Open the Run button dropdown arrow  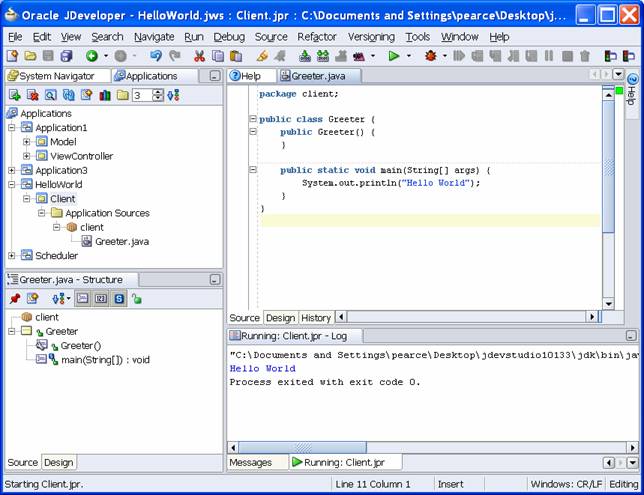[409, 55]
